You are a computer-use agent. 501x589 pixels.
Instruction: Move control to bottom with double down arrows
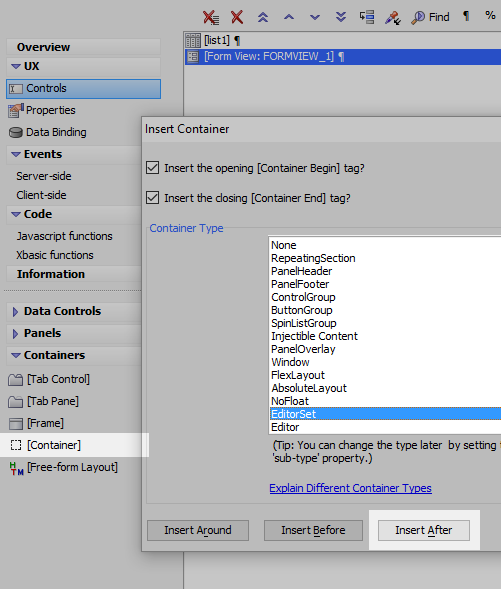point(341,17)
